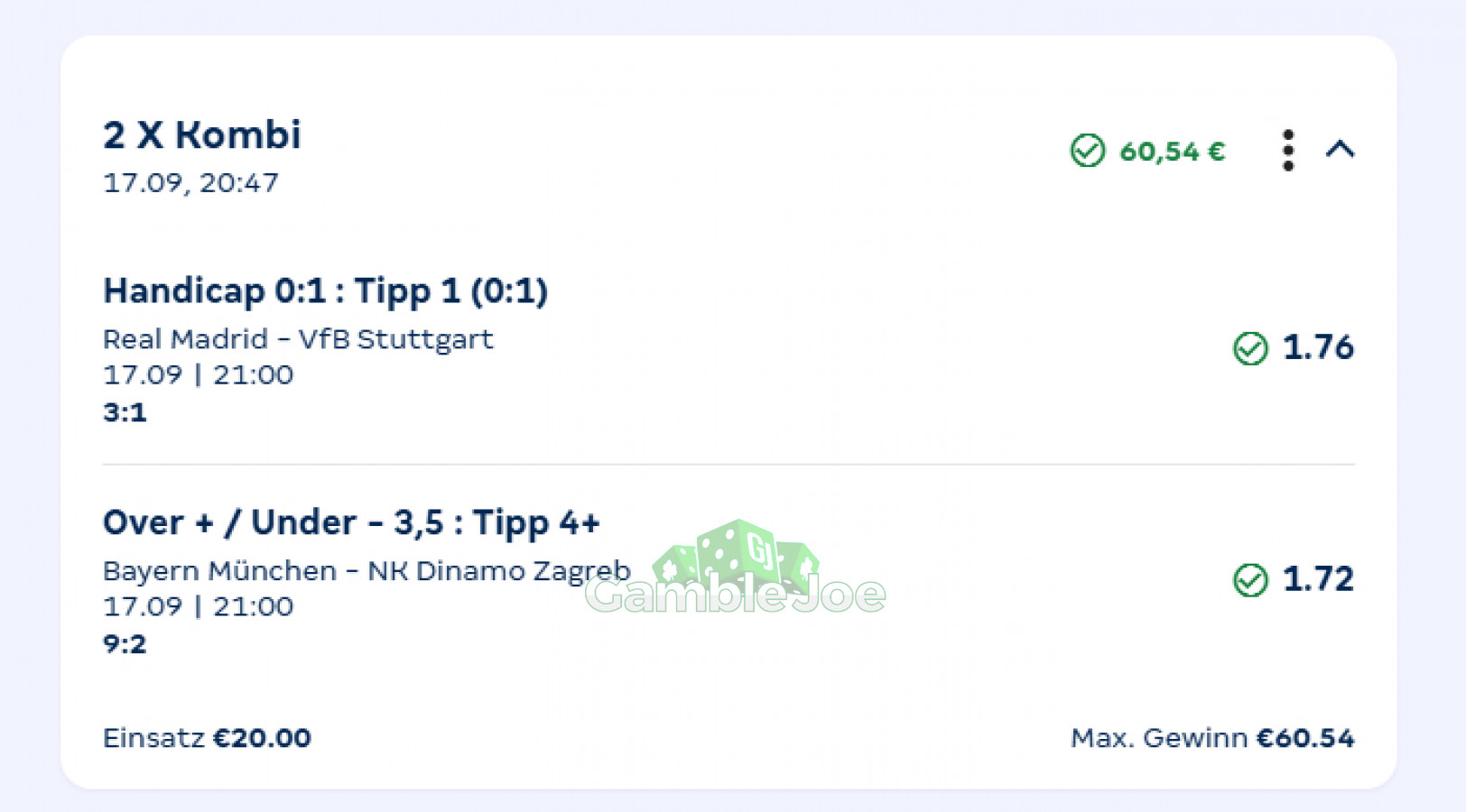Select the 2 X Kombi heading

coord(201,135)
